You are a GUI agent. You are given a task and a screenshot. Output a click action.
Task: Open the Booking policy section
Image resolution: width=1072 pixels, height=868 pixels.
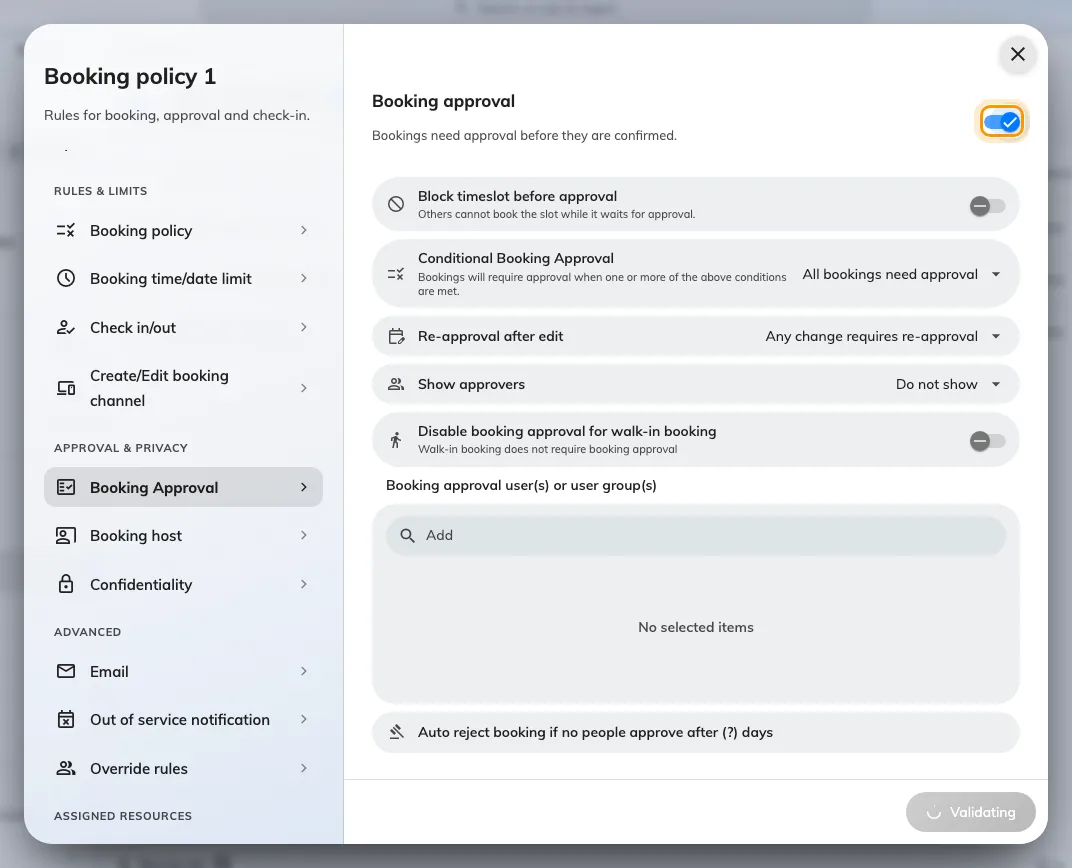[183, 230]
